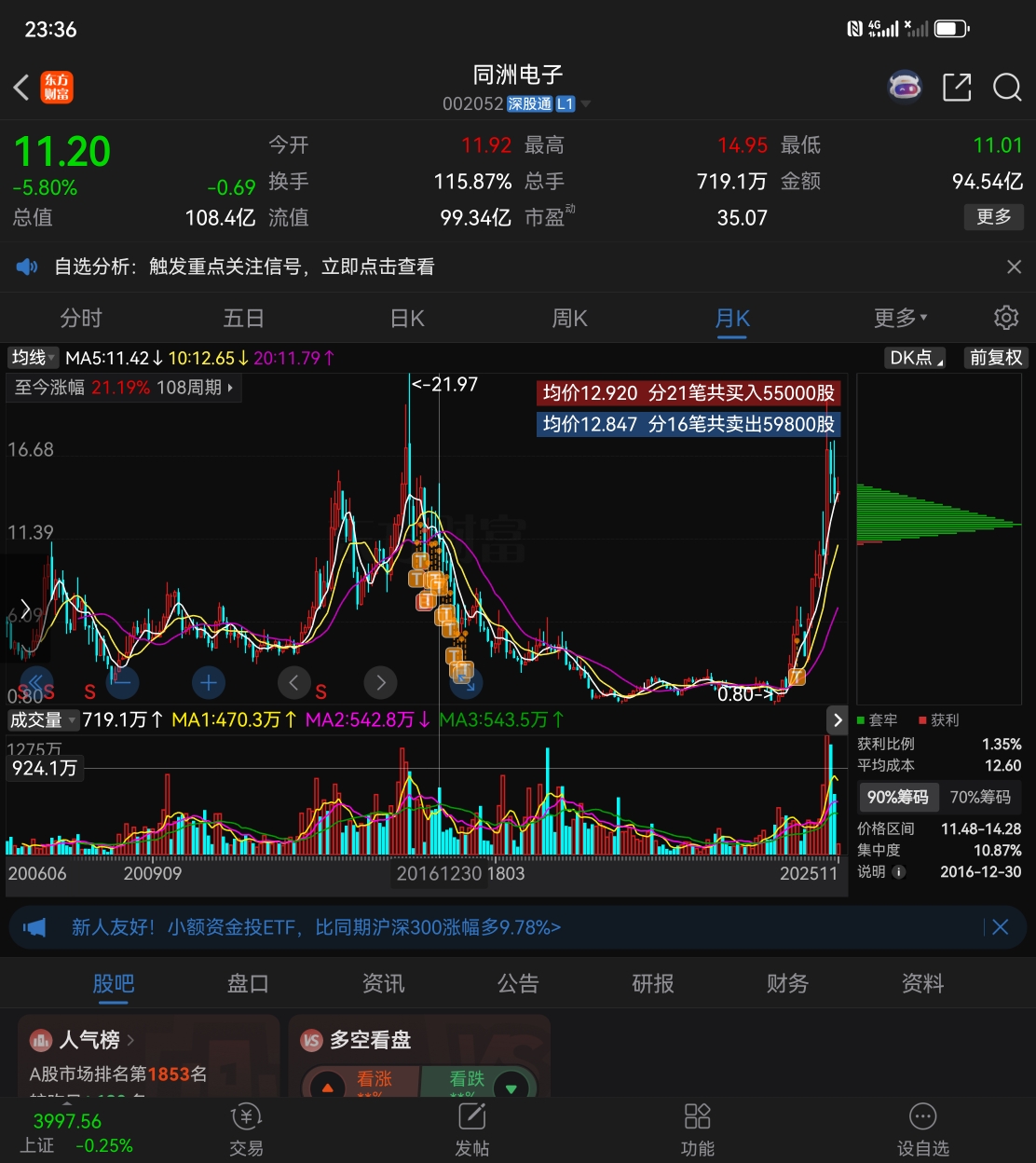The image size is (1036, 1163).
Task: Tap the diagonal expand arrow on chart
Action: pyautogui.click(x=466, y=684)
